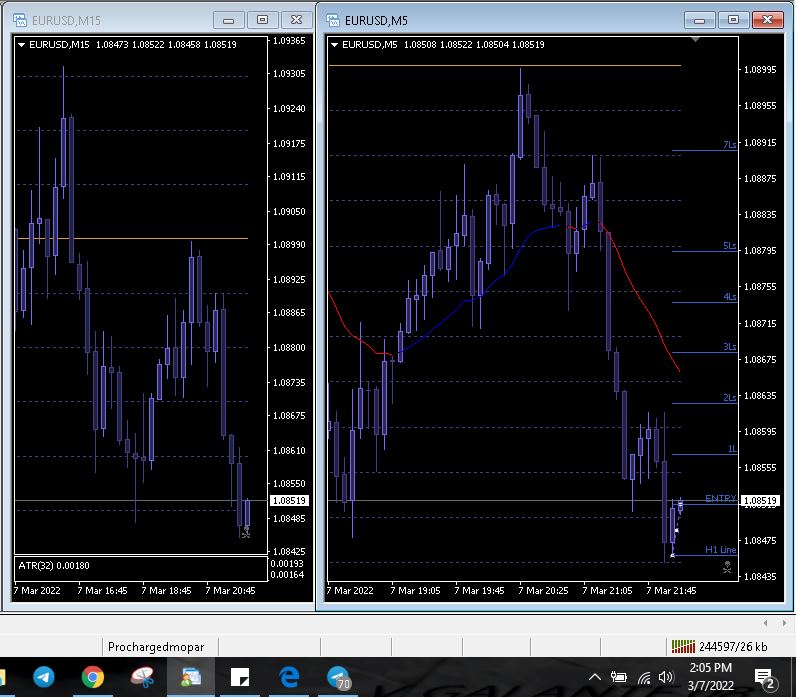Click the EURUSD,M15 chart window icon
Viewport: 796px width, 697px height.
[x=20, y=20]
